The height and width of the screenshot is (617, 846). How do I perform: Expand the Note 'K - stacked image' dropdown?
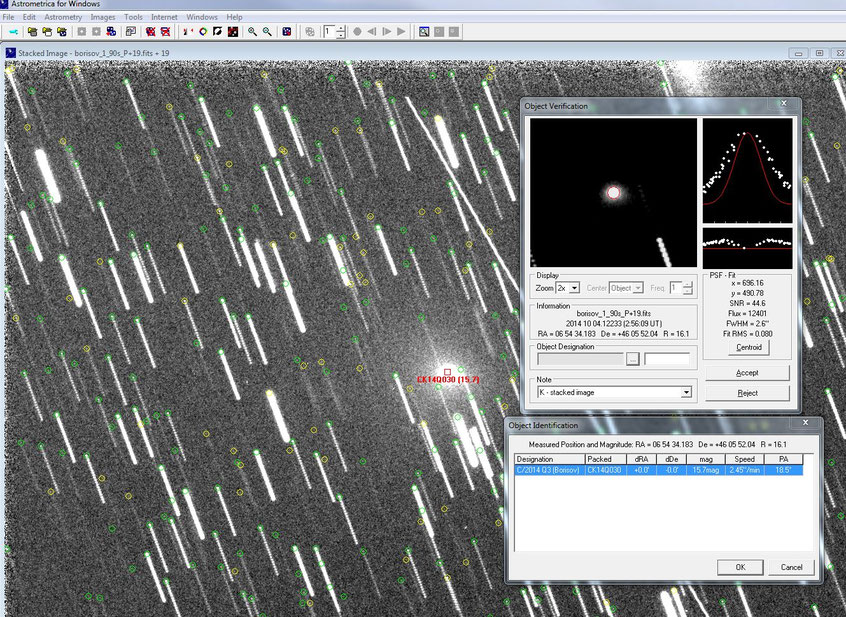click(686, 392)
